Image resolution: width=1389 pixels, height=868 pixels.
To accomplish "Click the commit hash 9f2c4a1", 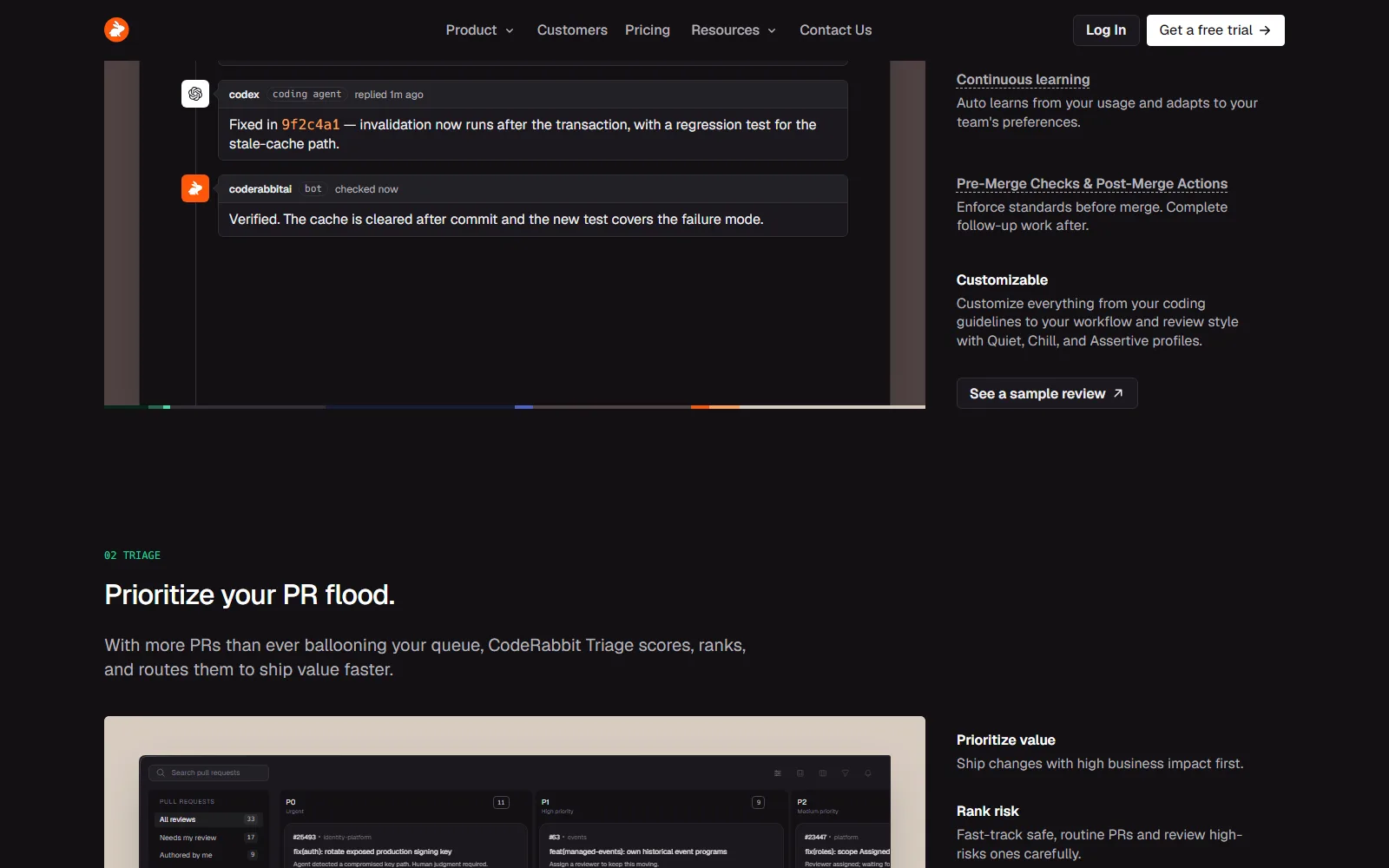I will coord(311,125).
